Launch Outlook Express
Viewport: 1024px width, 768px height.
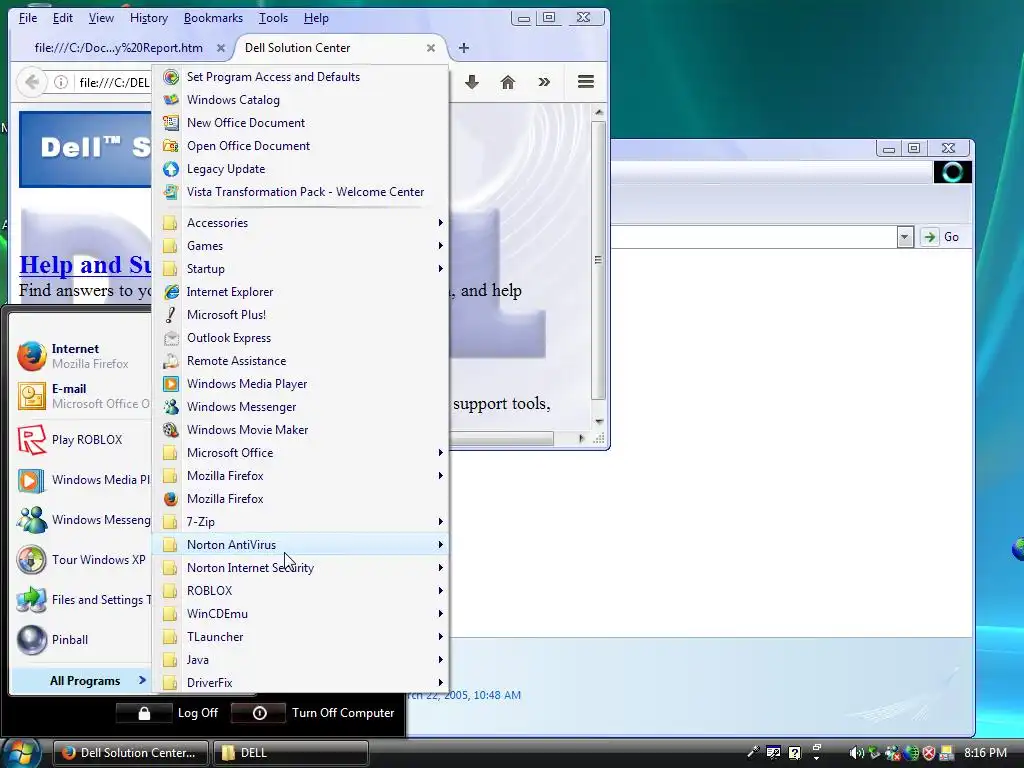coord(300,338)
